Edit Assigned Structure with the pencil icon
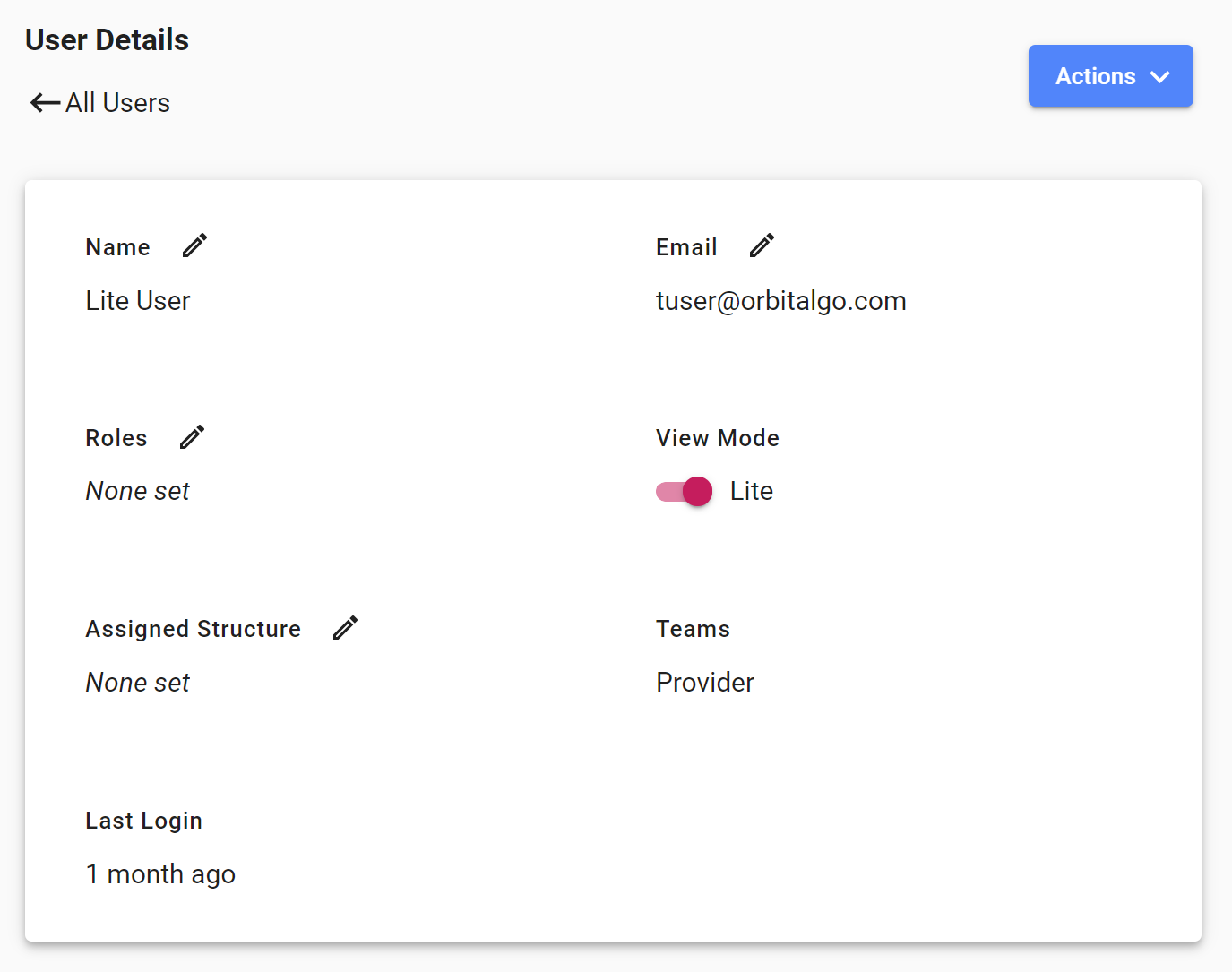Image resolution: width=1232 pixels, height=972 pixels. point(345,628)
